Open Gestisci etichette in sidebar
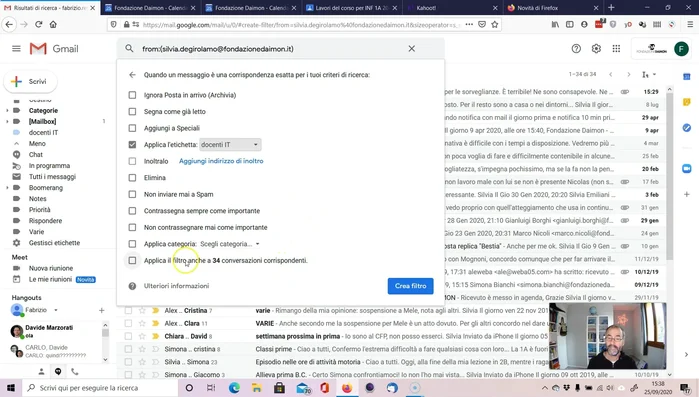Screen dimensions: 699x397 54,243
